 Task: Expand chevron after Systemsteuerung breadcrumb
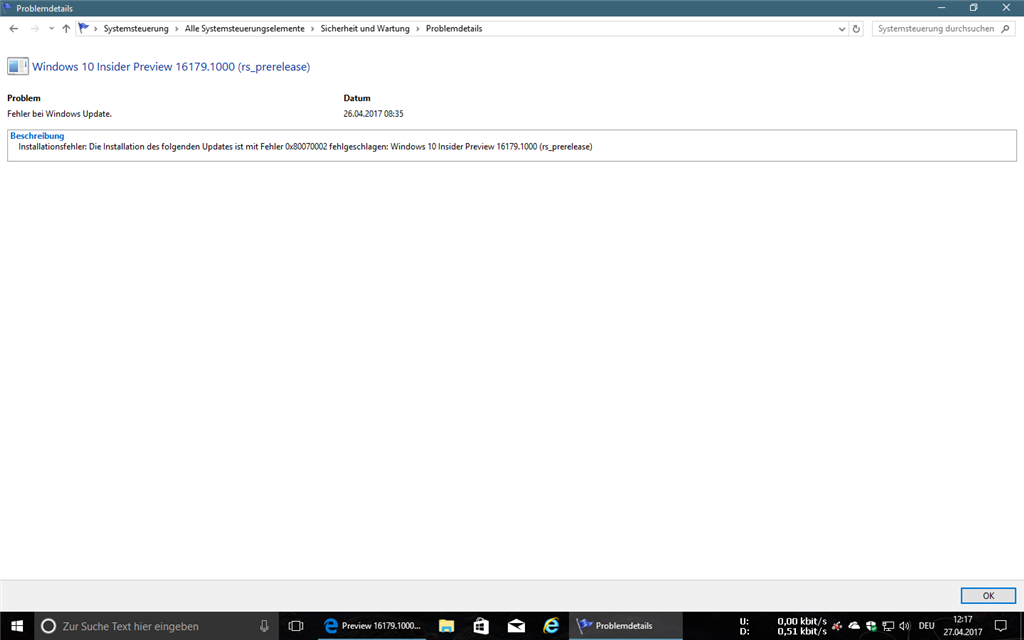pos(176,29)
